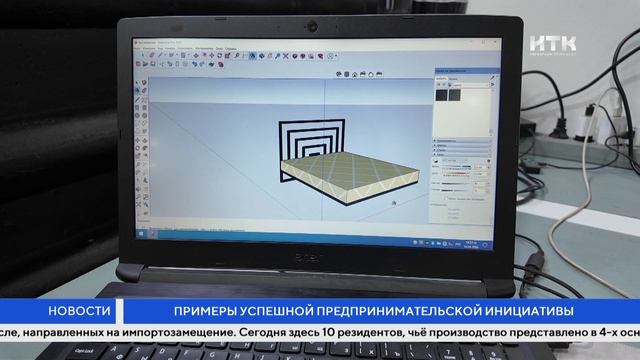This screenshot has height=360, width=640.
Task: Pick Position Camera tool in left toolbar
Action: (x=138, y=213)
